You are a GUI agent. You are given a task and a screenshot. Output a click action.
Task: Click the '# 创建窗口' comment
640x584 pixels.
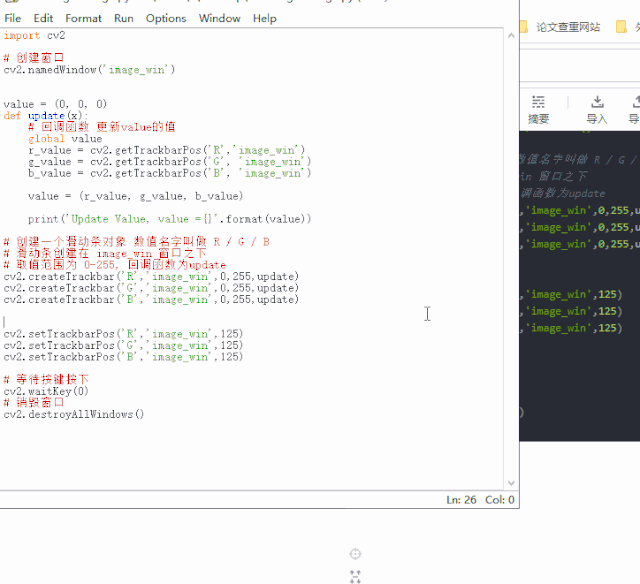[x=34, y=58]
